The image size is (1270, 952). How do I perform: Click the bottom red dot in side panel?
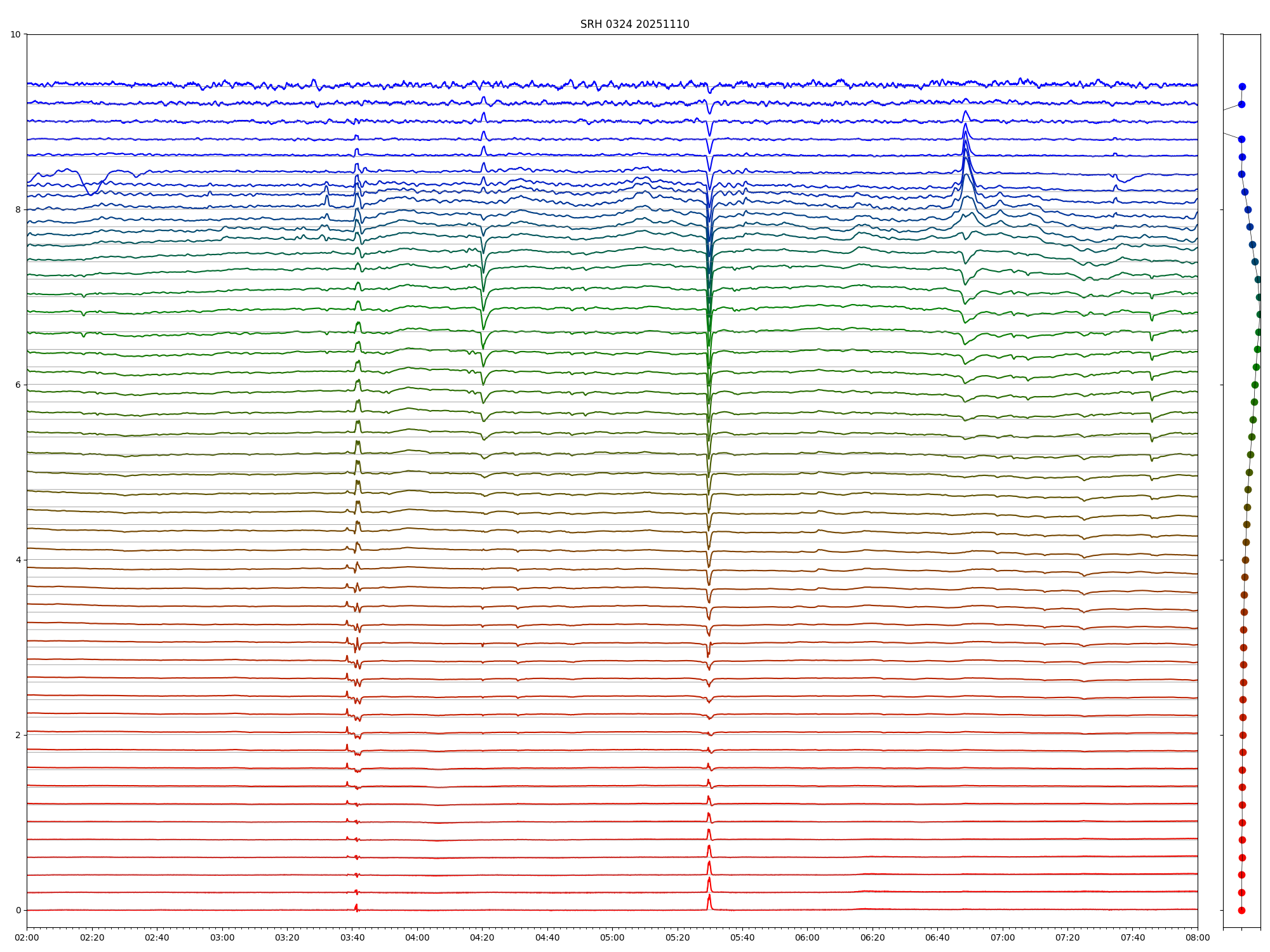[x=1241, y=910]
